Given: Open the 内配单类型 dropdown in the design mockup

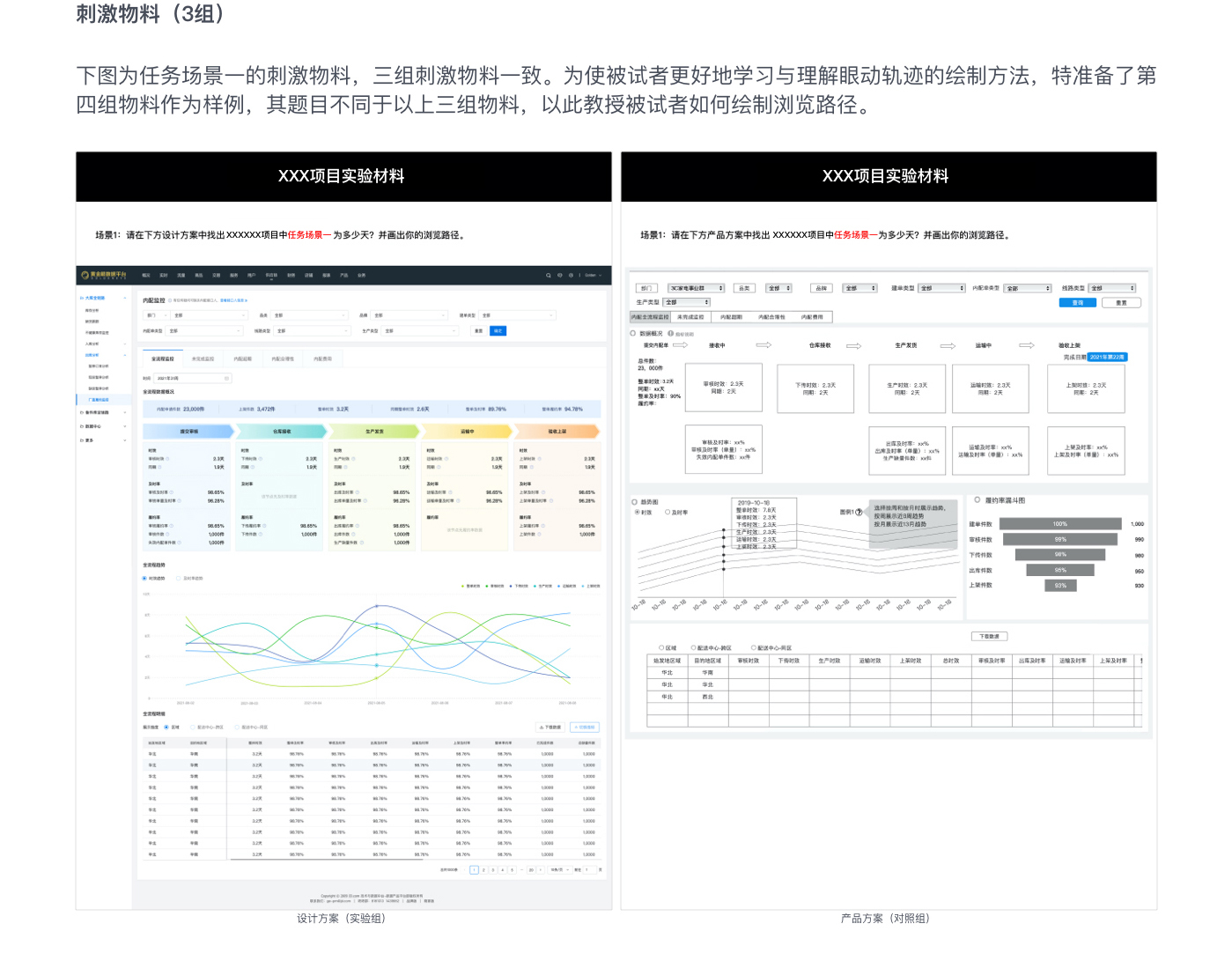Looking at the screenshot, I should tap(204, 331).
